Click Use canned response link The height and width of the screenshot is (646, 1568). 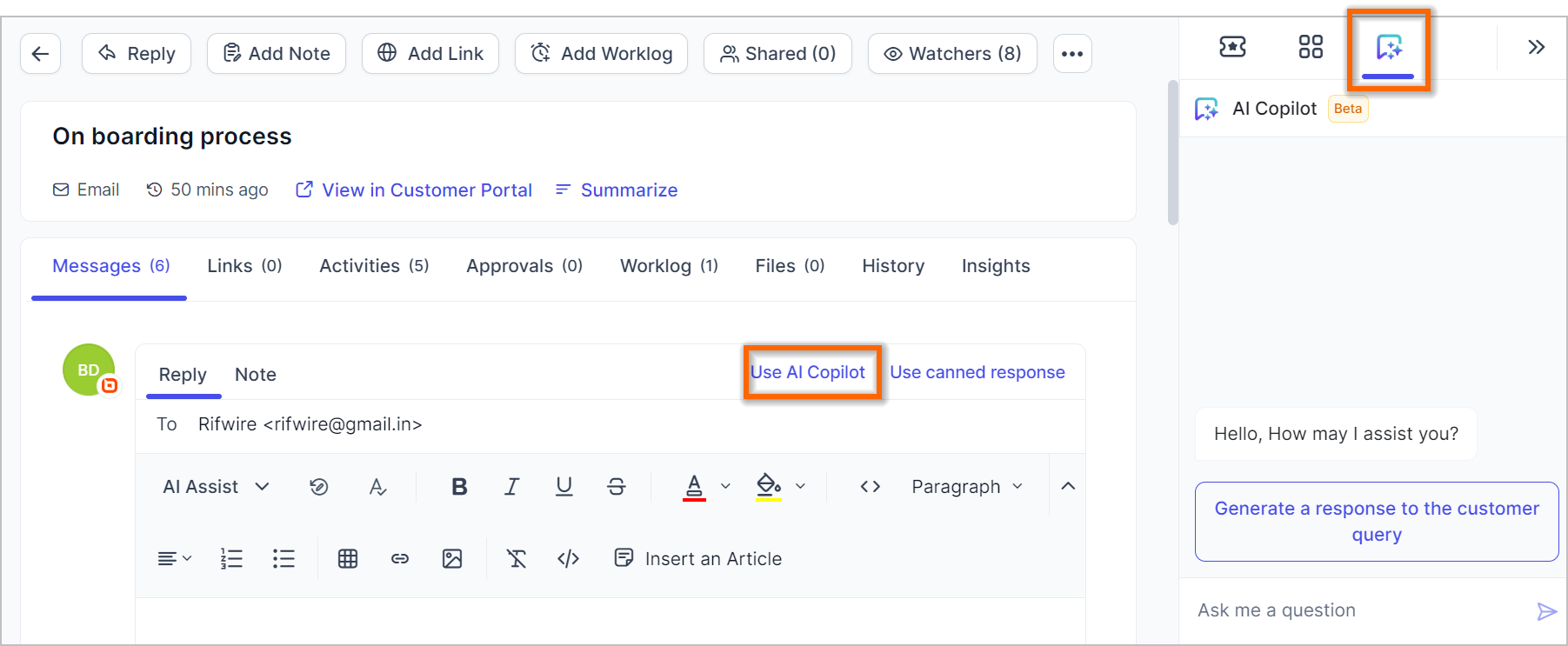977,372
